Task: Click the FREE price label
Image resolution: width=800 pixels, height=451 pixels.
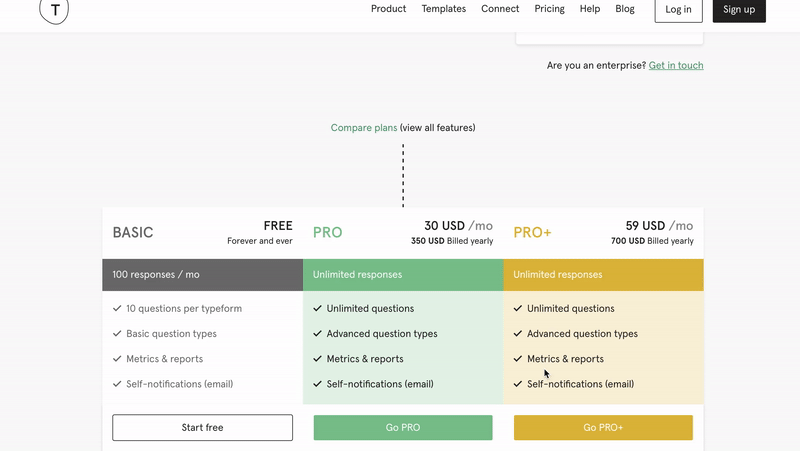Action: 278,226
